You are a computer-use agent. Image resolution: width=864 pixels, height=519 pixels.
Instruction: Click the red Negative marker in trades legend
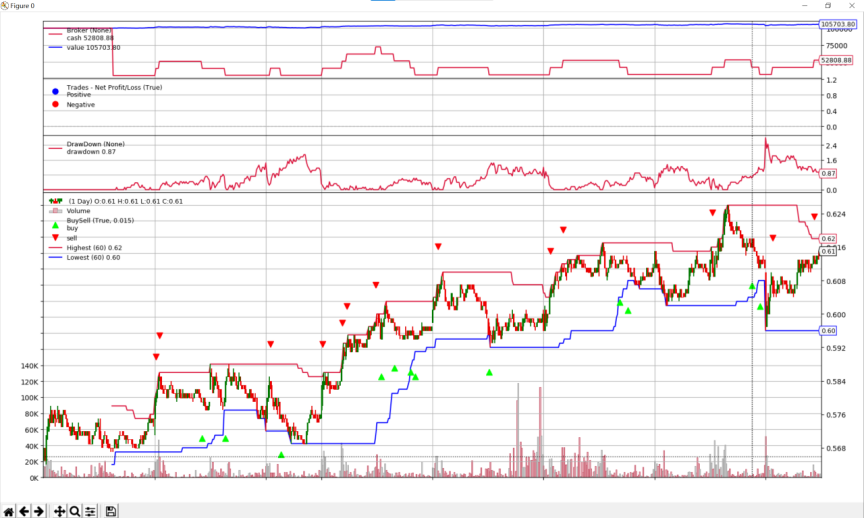pos(55,104)
